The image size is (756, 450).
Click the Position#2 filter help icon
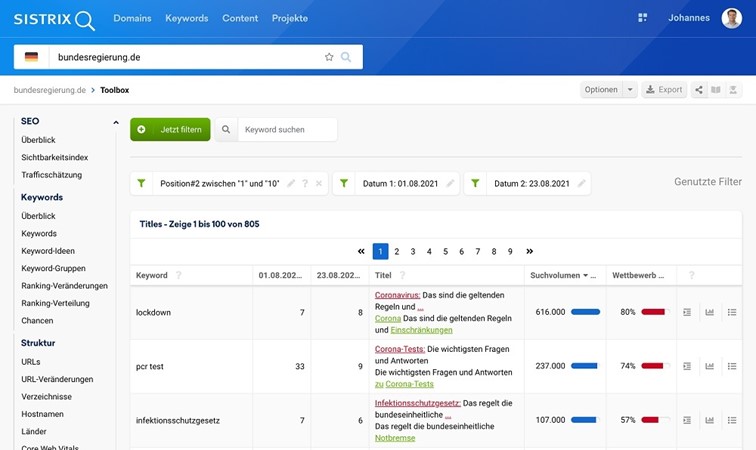point(305,183)
